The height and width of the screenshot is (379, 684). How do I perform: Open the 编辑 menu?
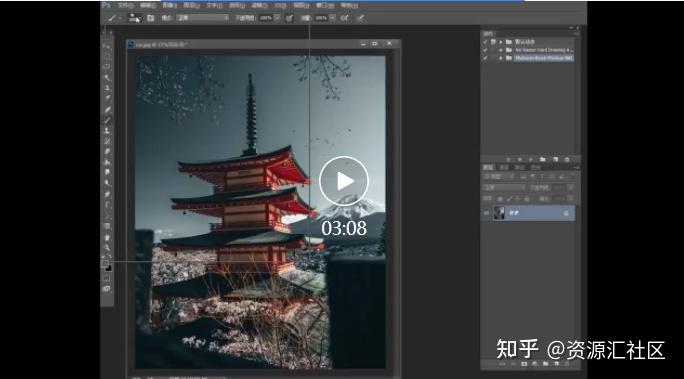(x=148, y=6)
